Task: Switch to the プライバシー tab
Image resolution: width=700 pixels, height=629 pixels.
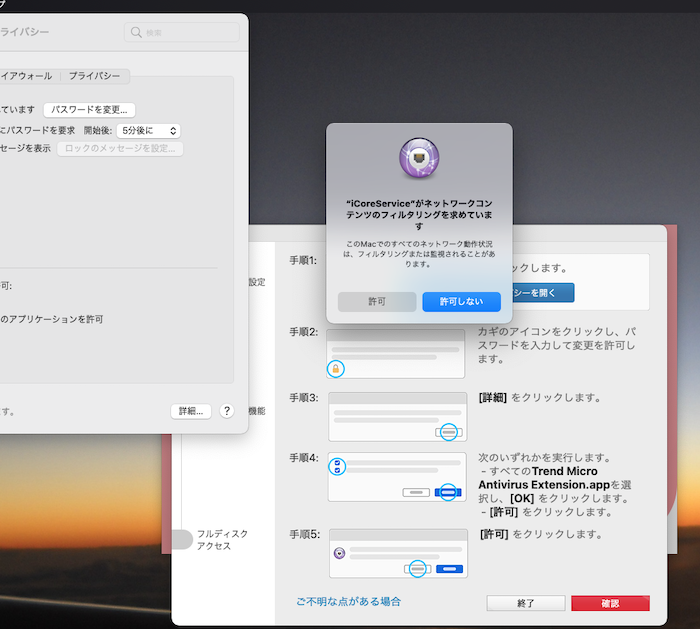Action: 94,76
